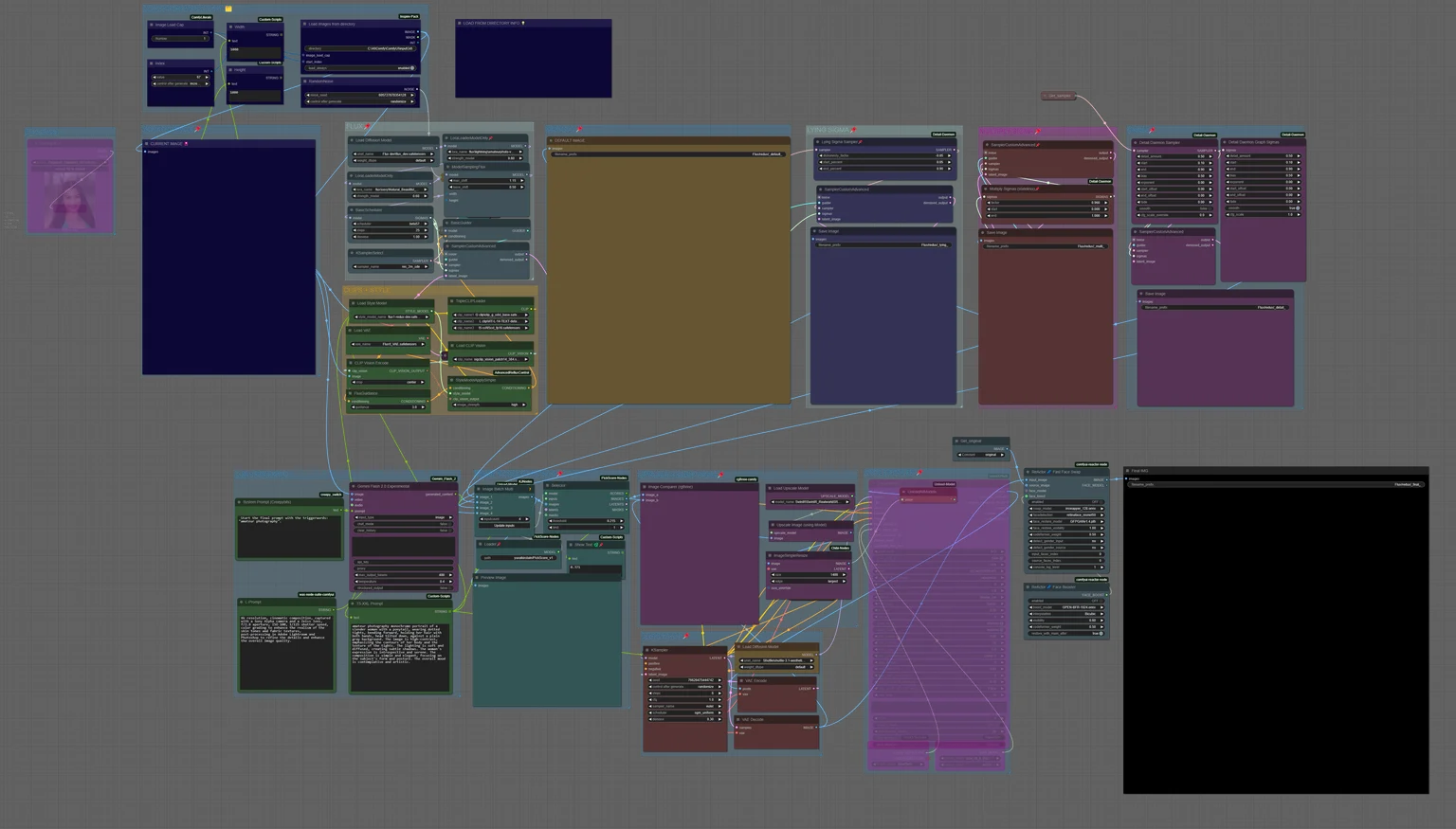Click the System Prompt text area
This screenshot has height=829, width=1456.
pyautogui.click(x=289, y=536)
